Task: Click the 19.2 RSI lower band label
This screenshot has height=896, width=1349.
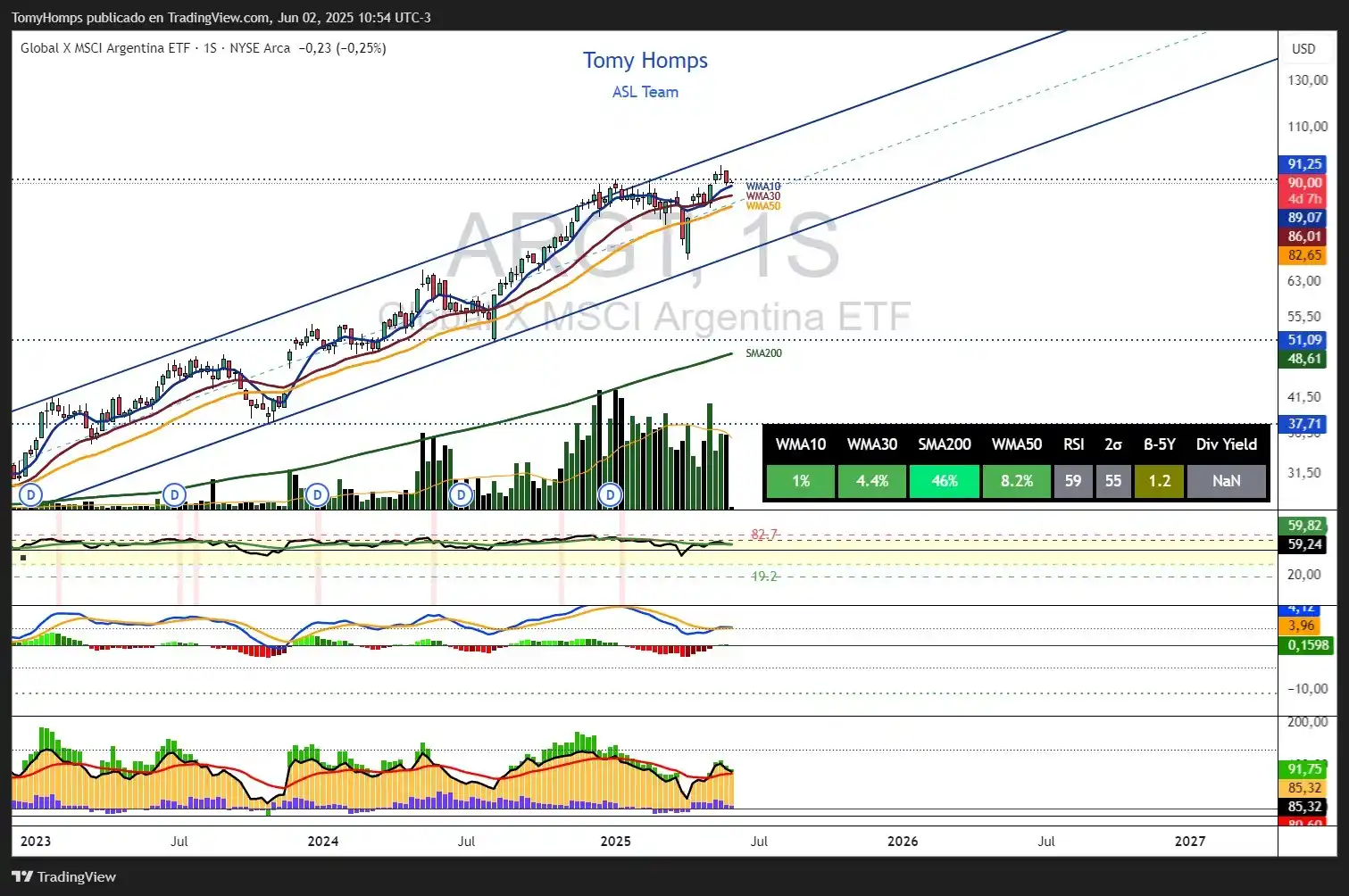Action: tap(764, 577)
